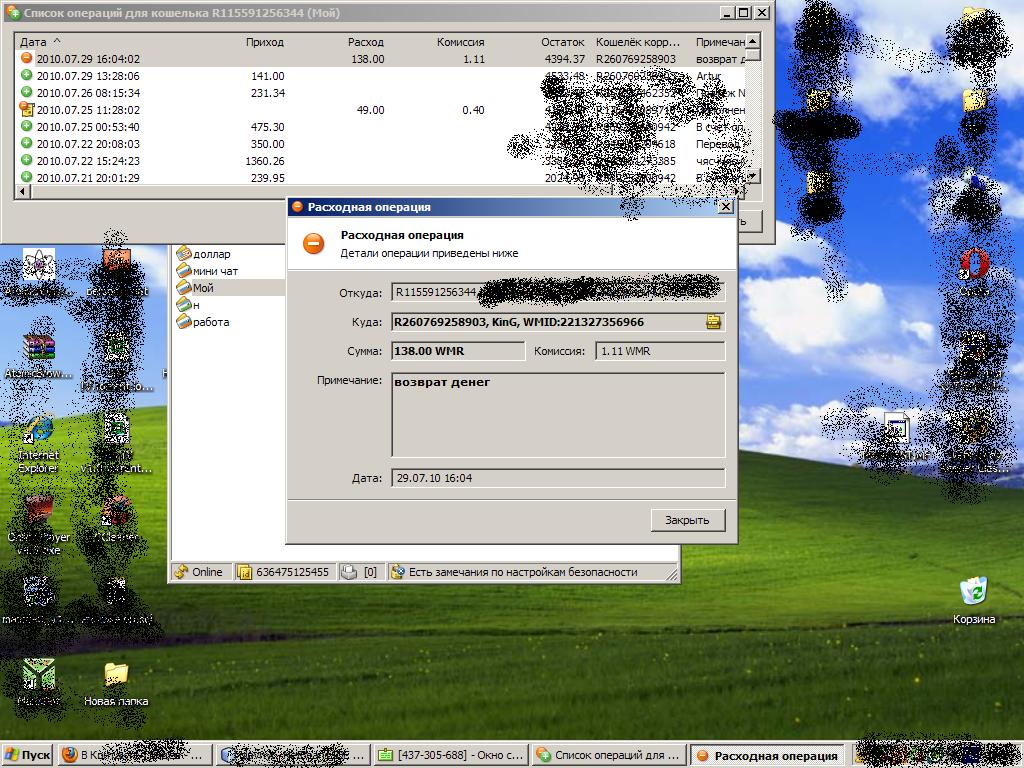Click the 49.00 expense amount

click(x=370, y=110)
